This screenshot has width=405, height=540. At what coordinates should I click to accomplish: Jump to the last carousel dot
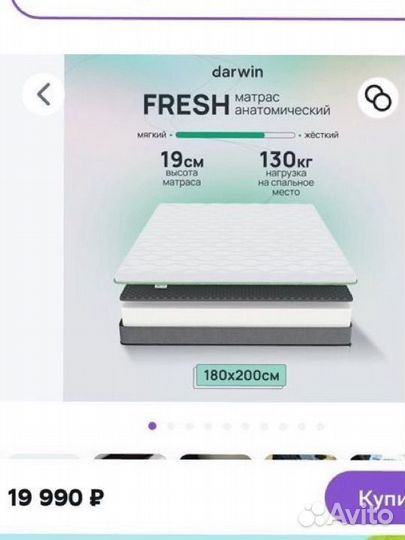(320, 426)
